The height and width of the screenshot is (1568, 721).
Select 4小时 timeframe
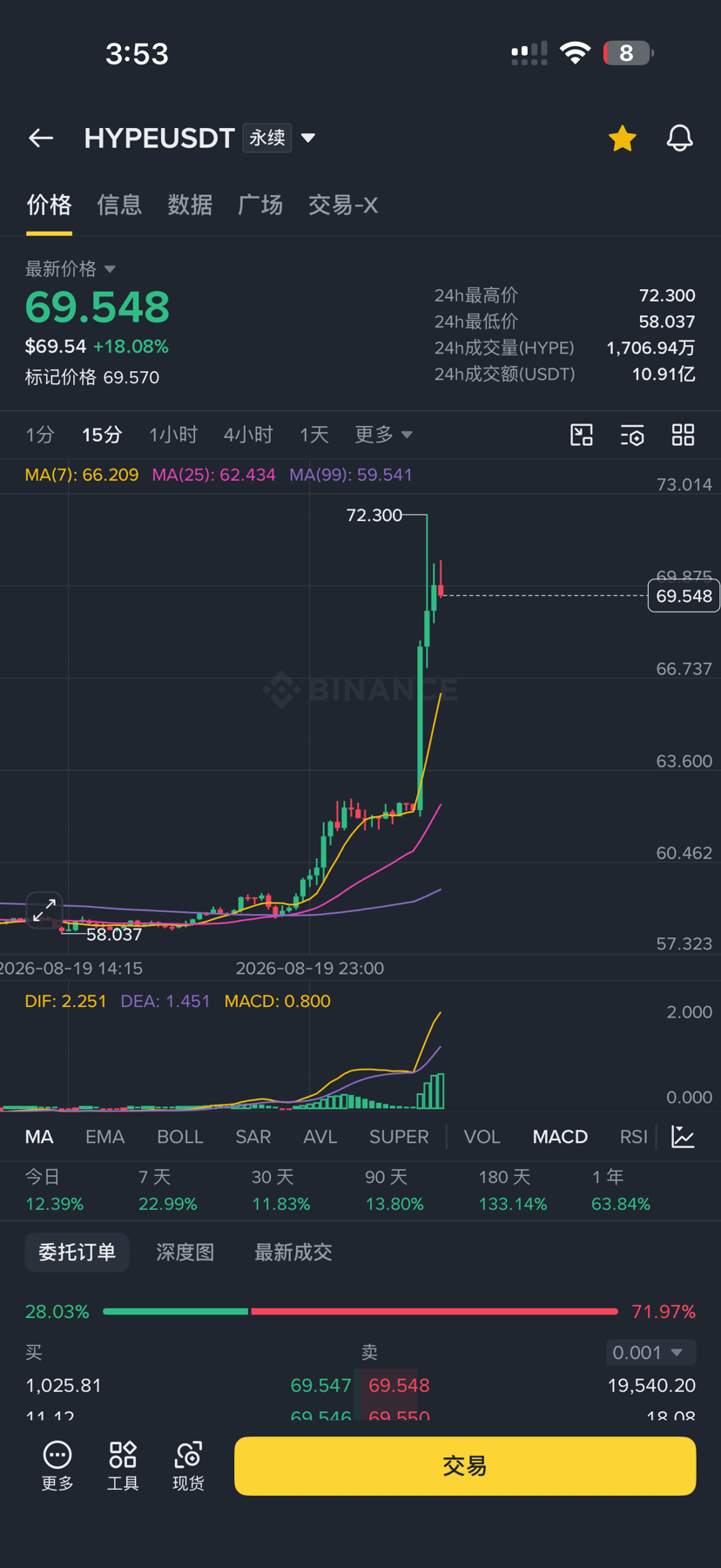(248, 435)
